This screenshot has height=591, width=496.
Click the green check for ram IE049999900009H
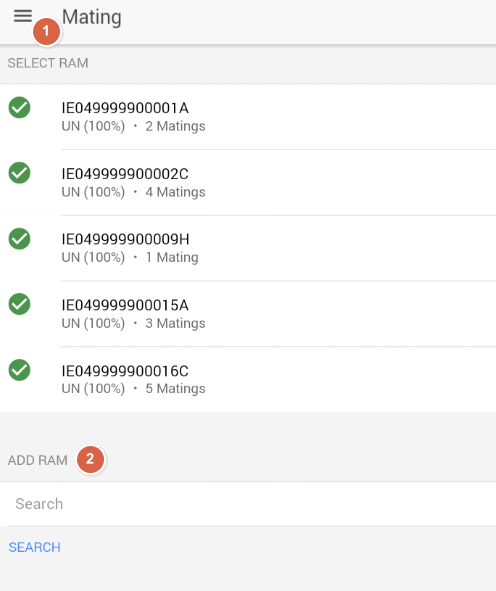[20, 239]
